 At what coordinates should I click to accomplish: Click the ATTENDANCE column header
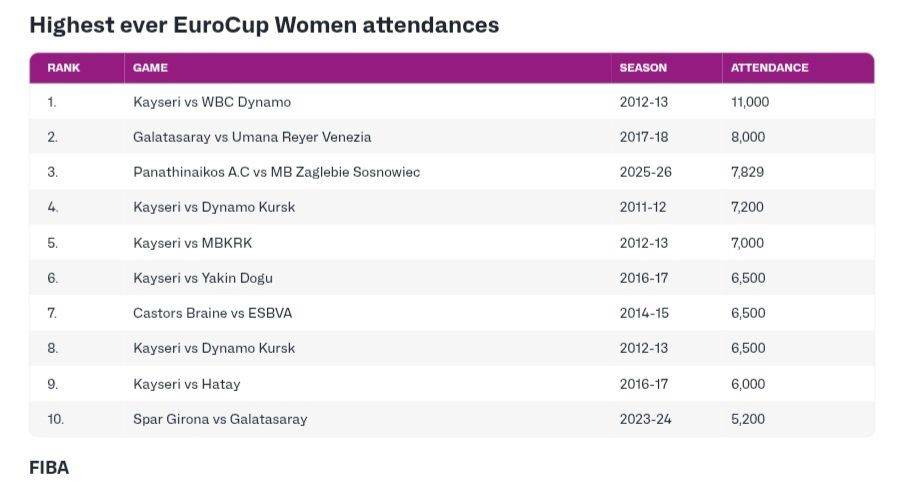[769, 68]
